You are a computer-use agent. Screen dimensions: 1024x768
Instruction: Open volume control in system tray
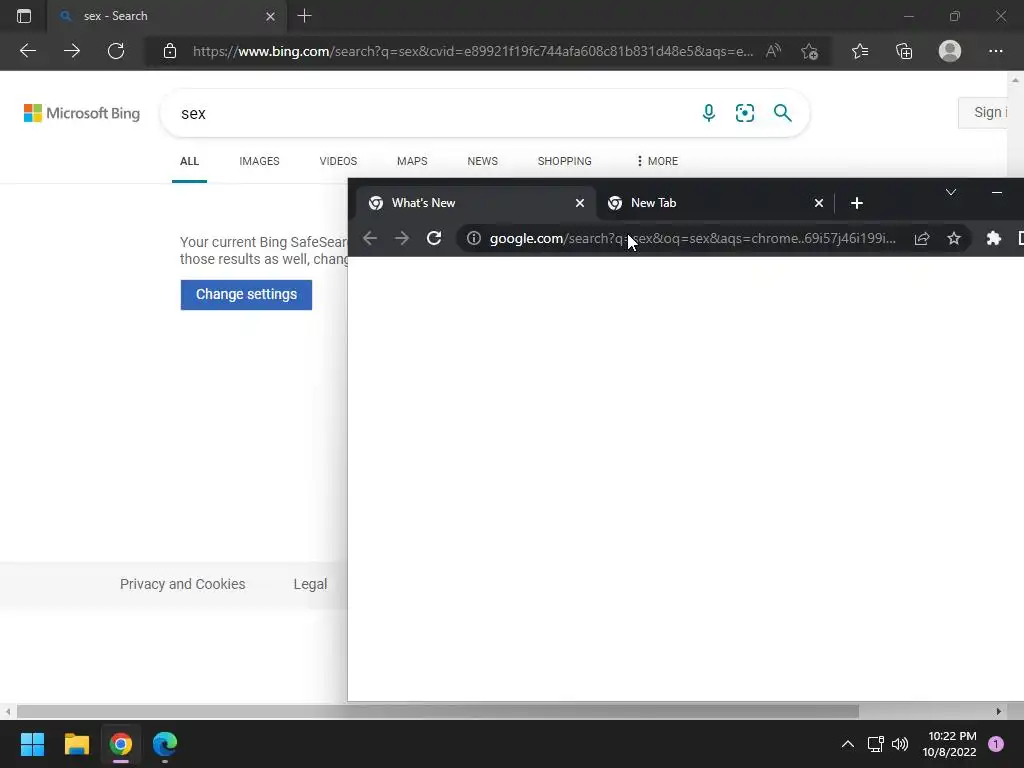point(900,744)
